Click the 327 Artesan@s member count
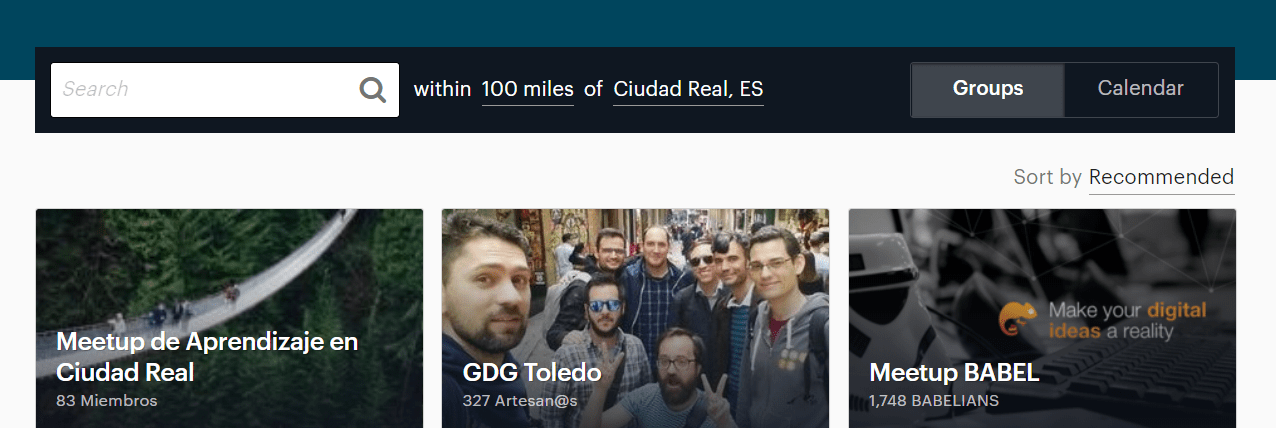Image resolution: width=1276 pixels, height=428 pixels. [520, 401]
